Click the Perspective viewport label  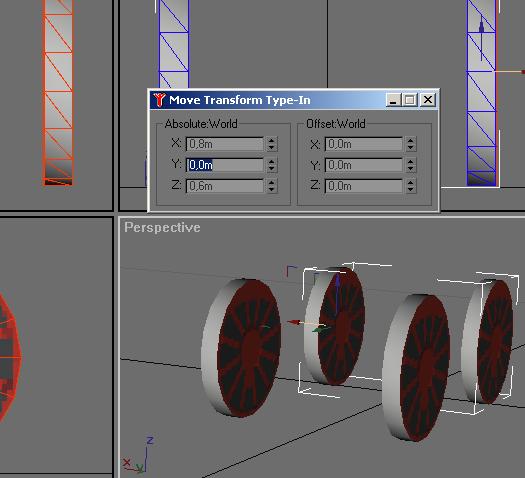pos(162,228)
